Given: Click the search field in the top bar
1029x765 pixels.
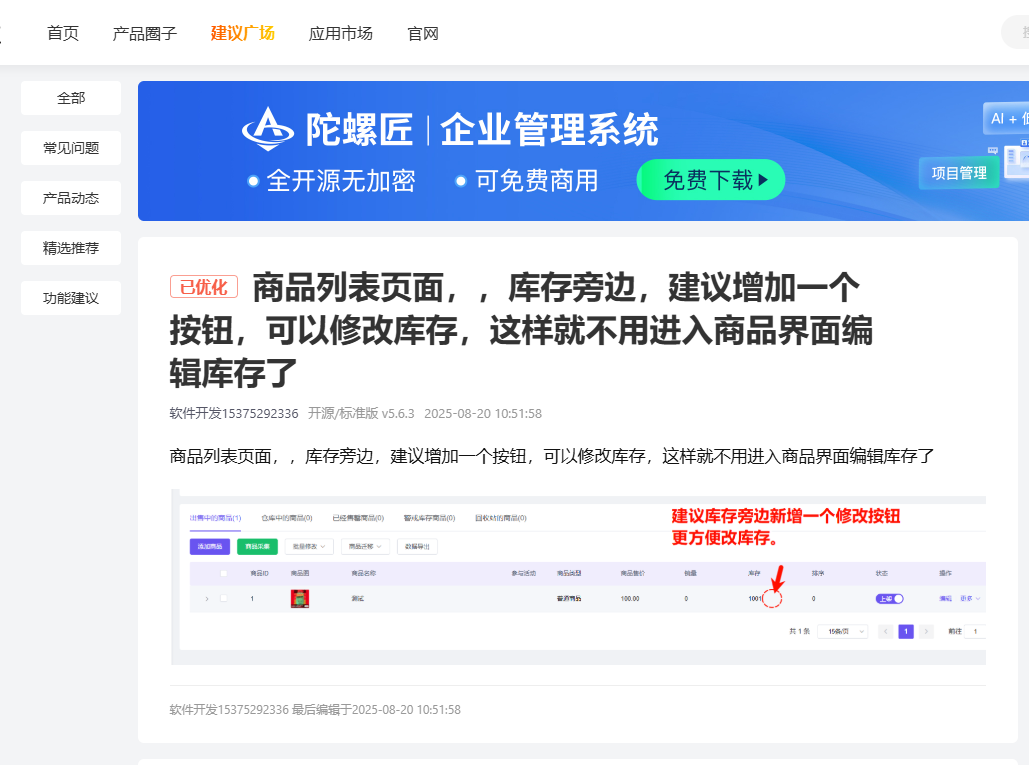Looking at the screenshot, I should tap(1017, 33).
